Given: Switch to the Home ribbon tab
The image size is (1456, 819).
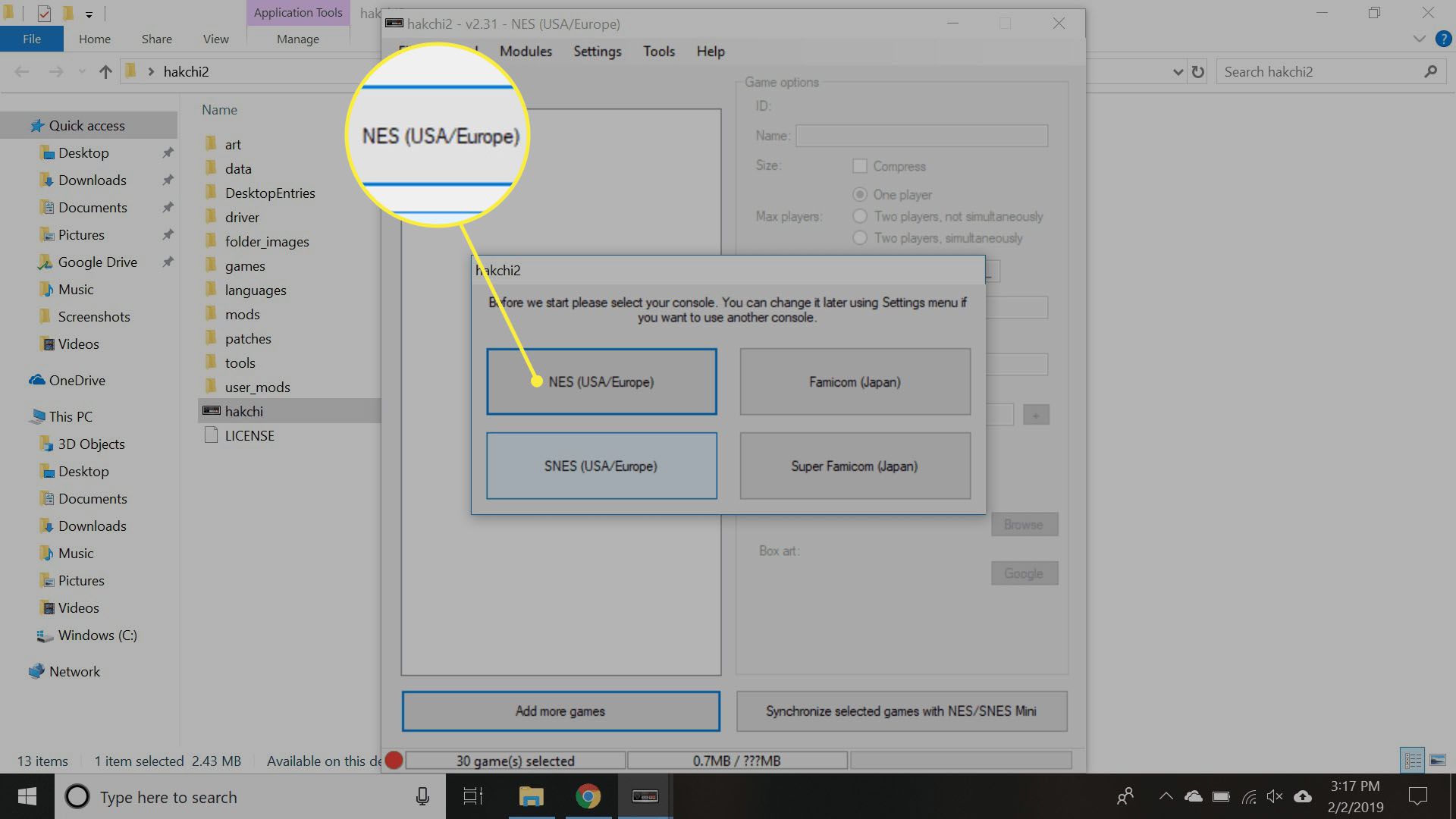Looking at the screenshot, I should click(x=95, y=39).
